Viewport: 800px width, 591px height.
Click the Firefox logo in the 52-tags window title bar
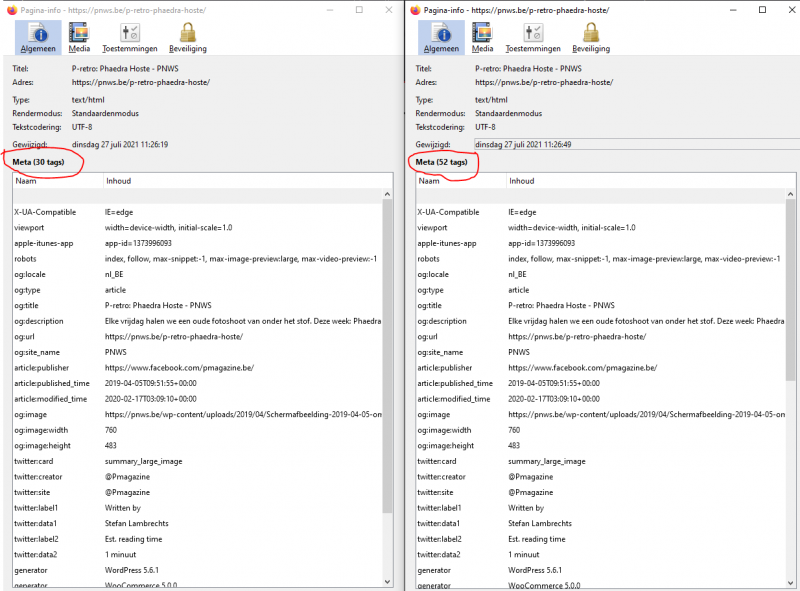pyautogui.click(x=417, y=9)
